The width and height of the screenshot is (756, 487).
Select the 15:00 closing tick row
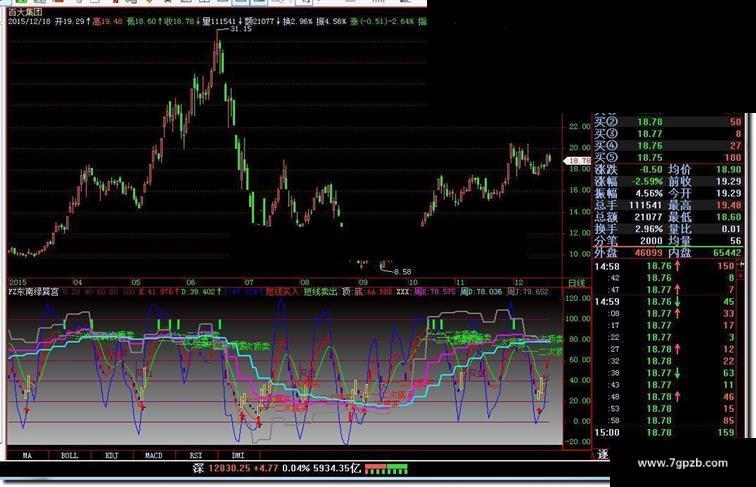[x=665, y=433]
